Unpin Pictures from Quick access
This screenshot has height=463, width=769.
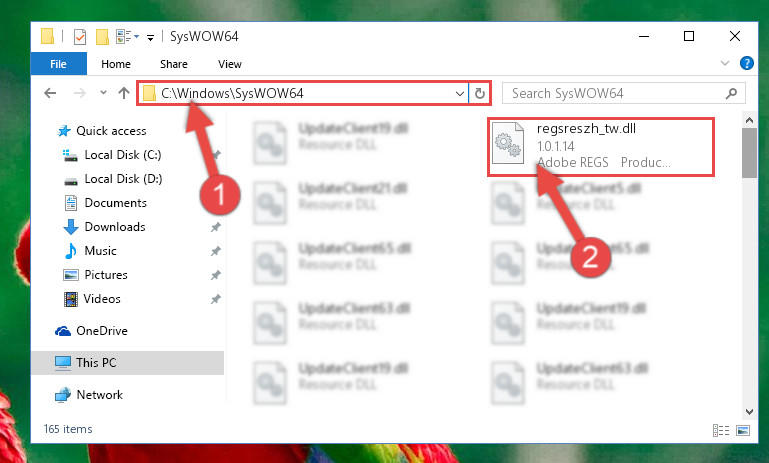pos(215,275)
